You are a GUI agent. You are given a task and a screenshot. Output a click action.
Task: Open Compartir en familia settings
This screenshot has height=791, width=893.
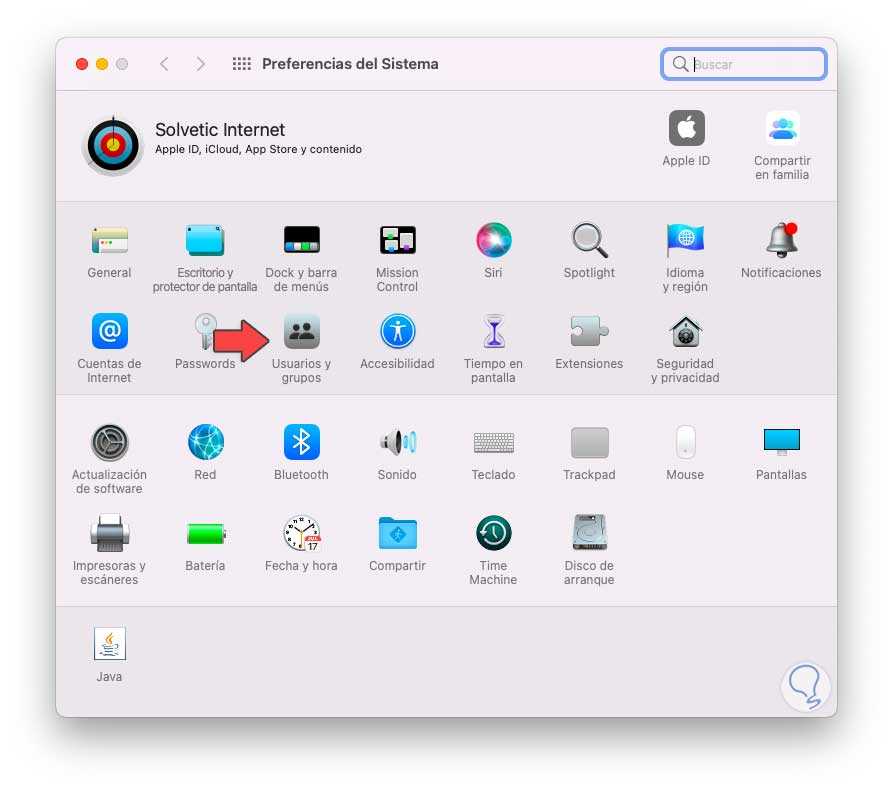tap(783, 129)
